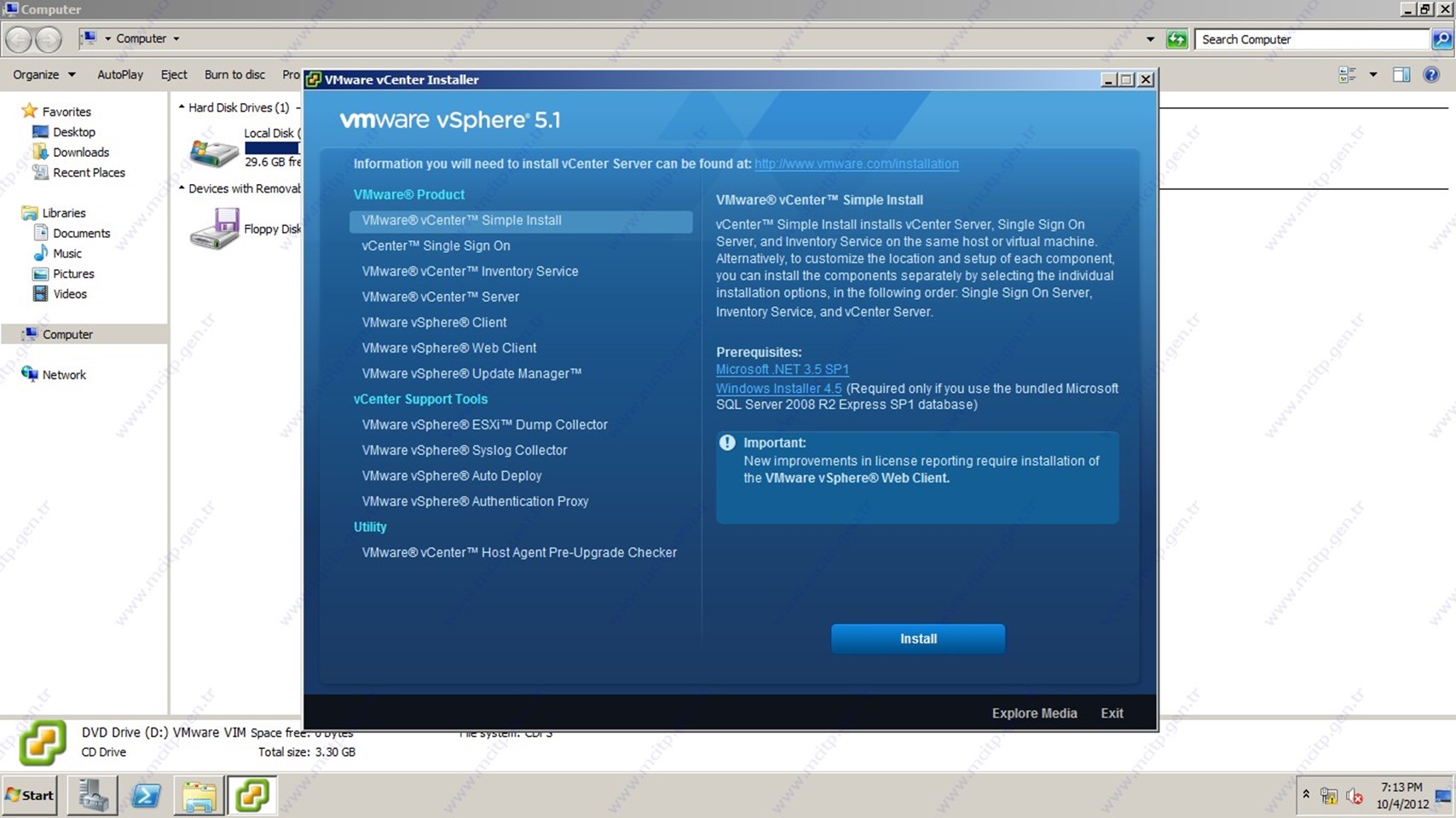The height and width of the screenshot is (818, 1456).
Task: Switch to VMware installer taskbar icon
Action: click(x=252, y=796)
